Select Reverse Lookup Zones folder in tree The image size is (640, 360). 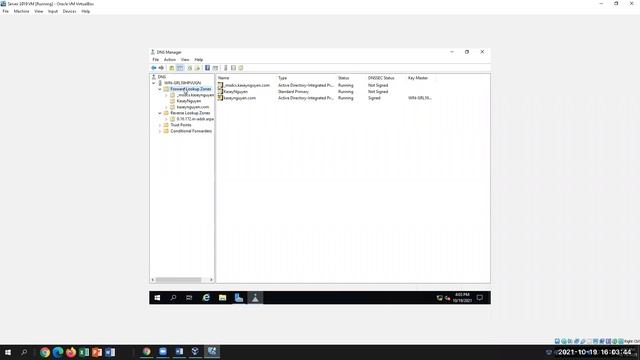190,113
